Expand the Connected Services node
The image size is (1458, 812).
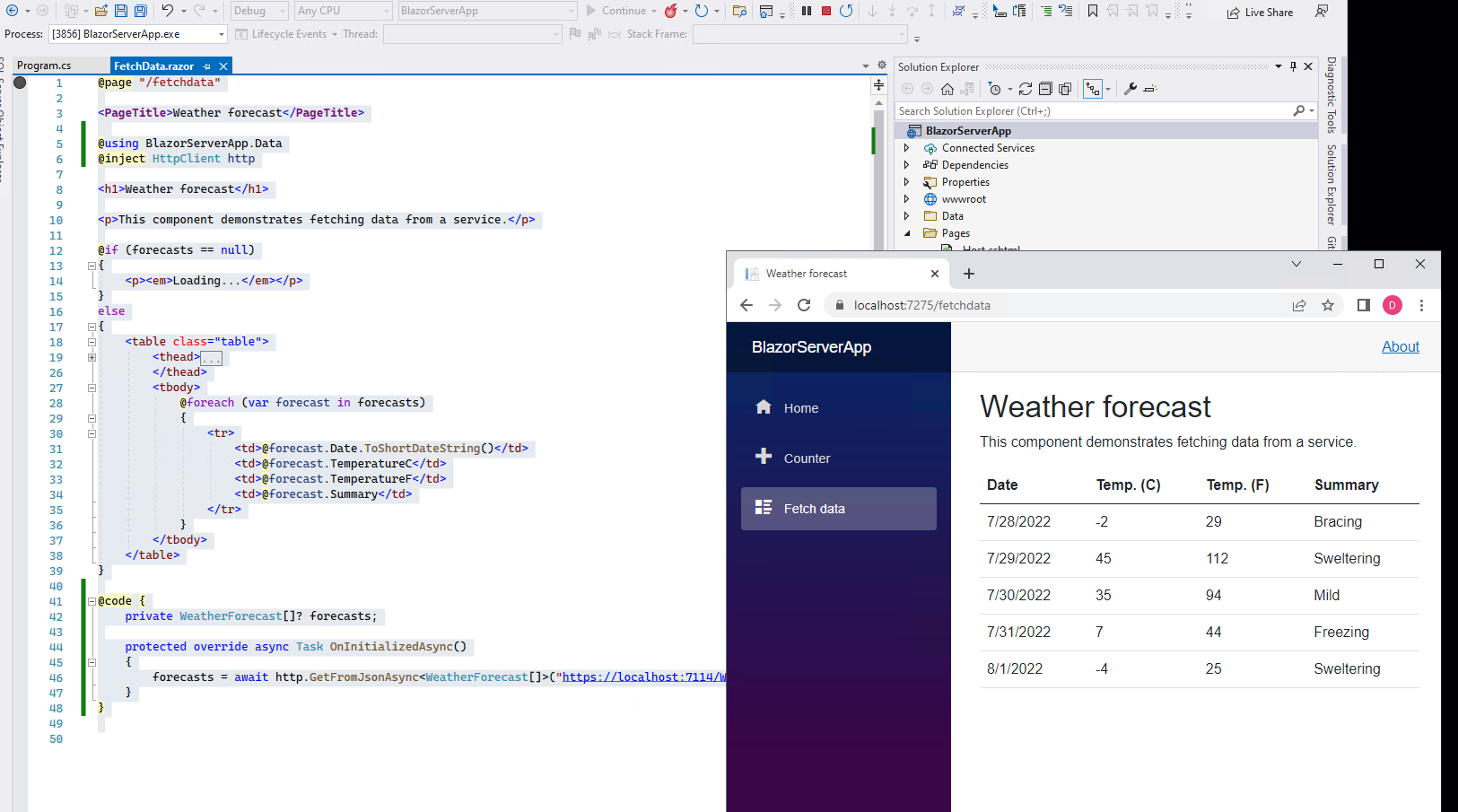click(906, 148)
